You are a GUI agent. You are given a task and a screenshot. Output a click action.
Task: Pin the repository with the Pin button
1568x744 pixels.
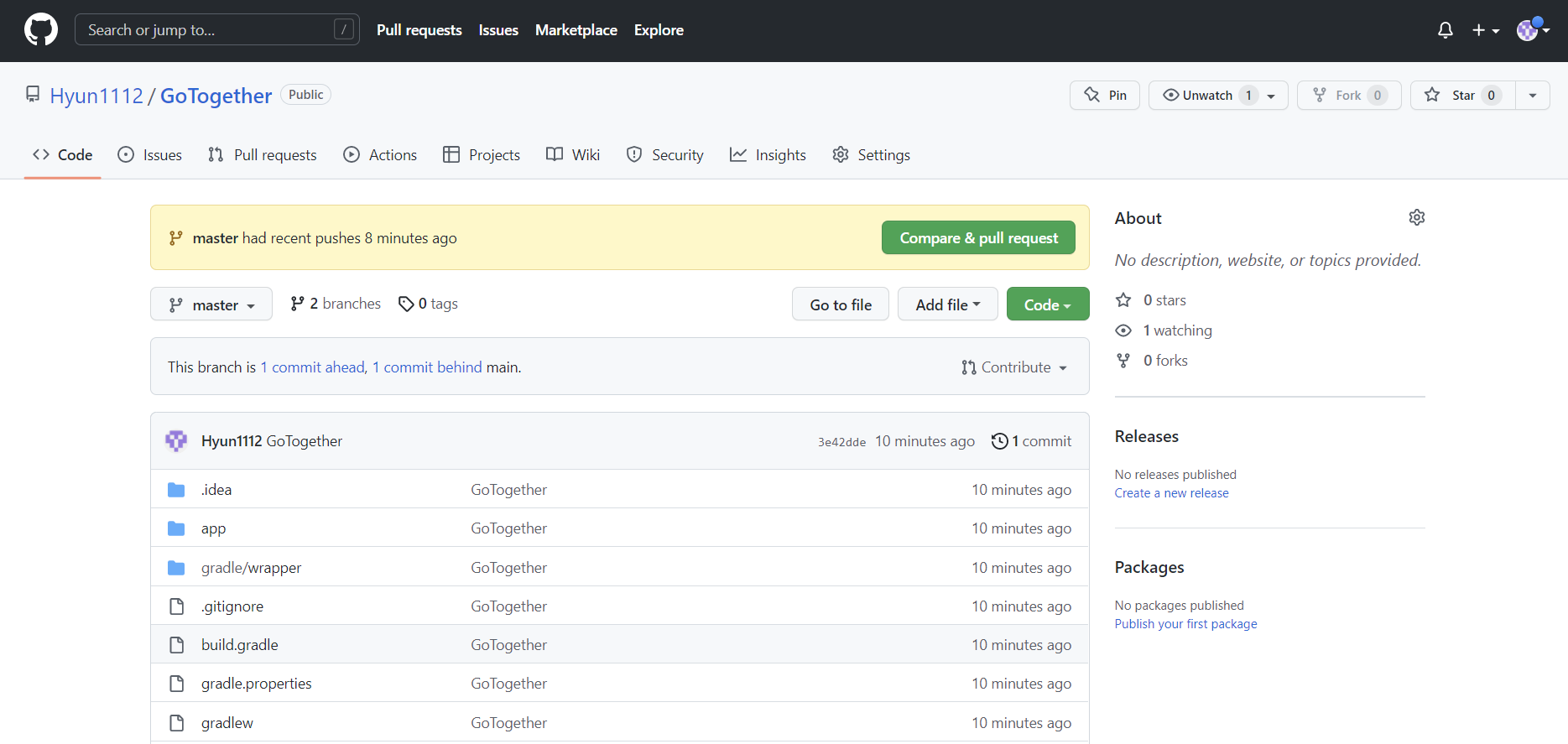[1105, 96]
